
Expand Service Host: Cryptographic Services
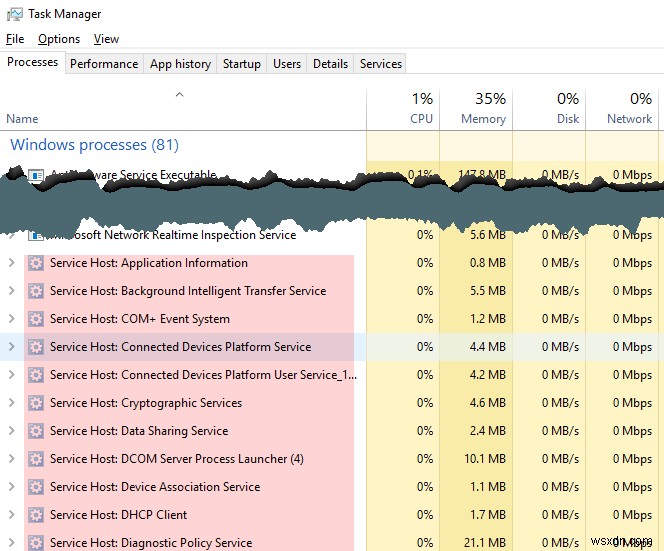click(x=12, y=402)
